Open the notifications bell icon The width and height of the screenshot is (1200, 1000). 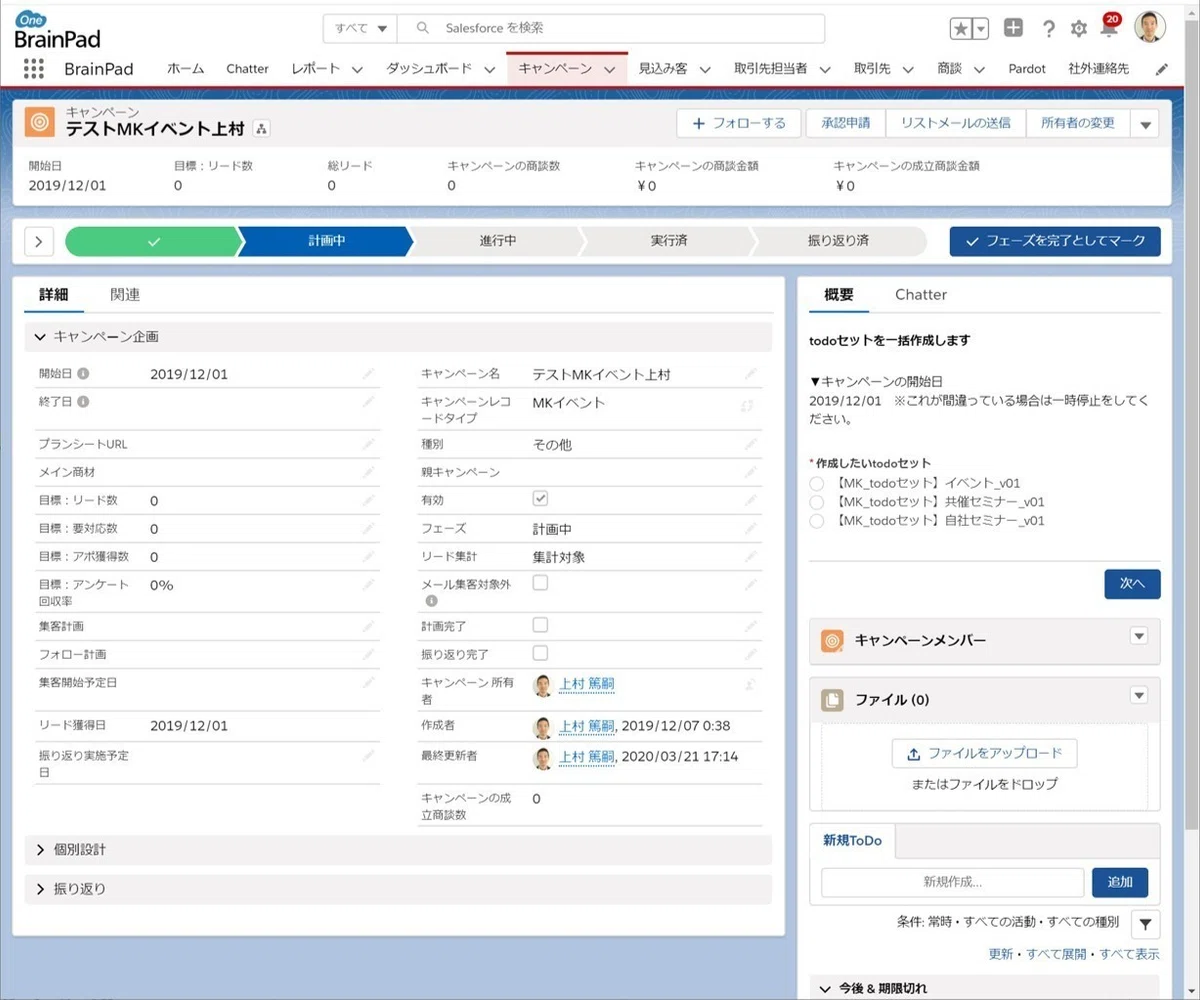pos(1108,28)
